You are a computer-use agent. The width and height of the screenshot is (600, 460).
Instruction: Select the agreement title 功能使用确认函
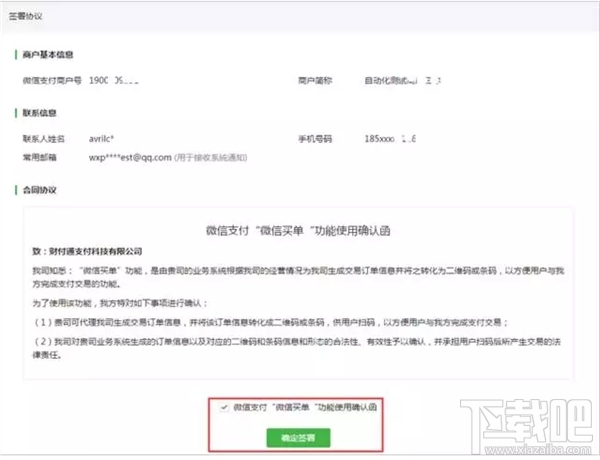click(298, 231)
